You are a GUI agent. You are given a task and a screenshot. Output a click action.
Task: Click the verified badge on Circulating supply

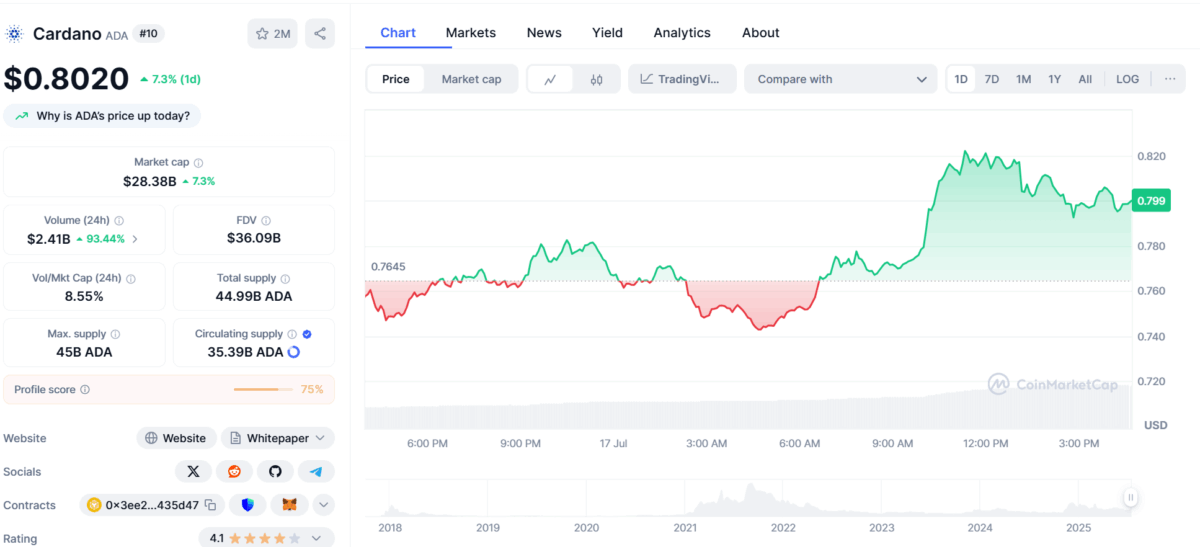coord(307,334)
